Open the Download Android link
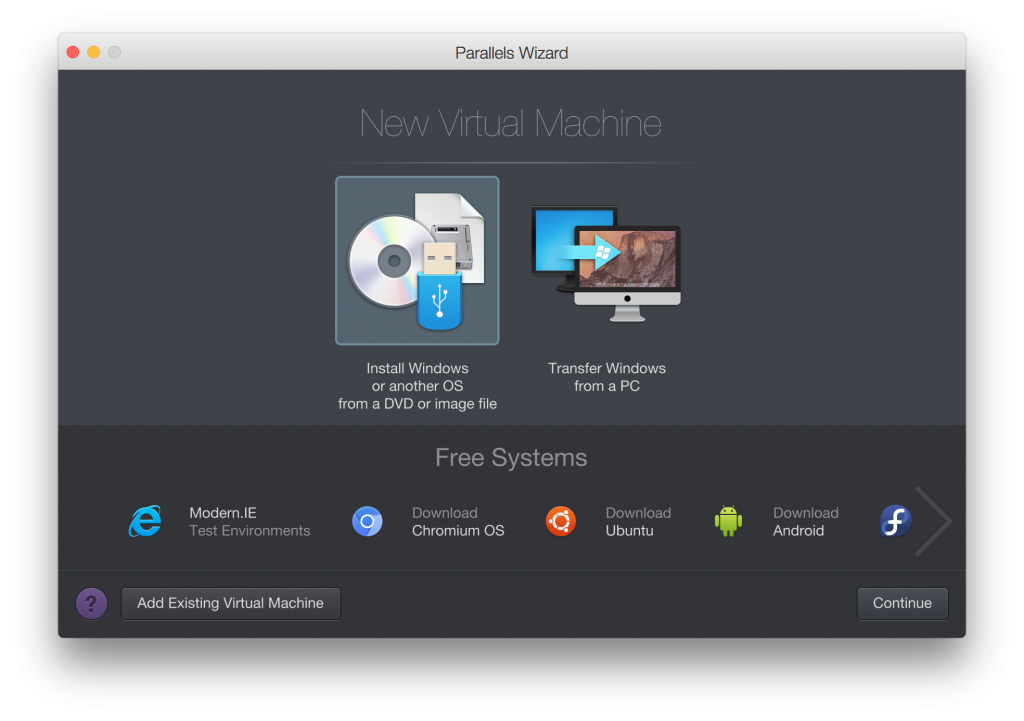Screen dimensions: 1024x721 click(x=806, y=521)
